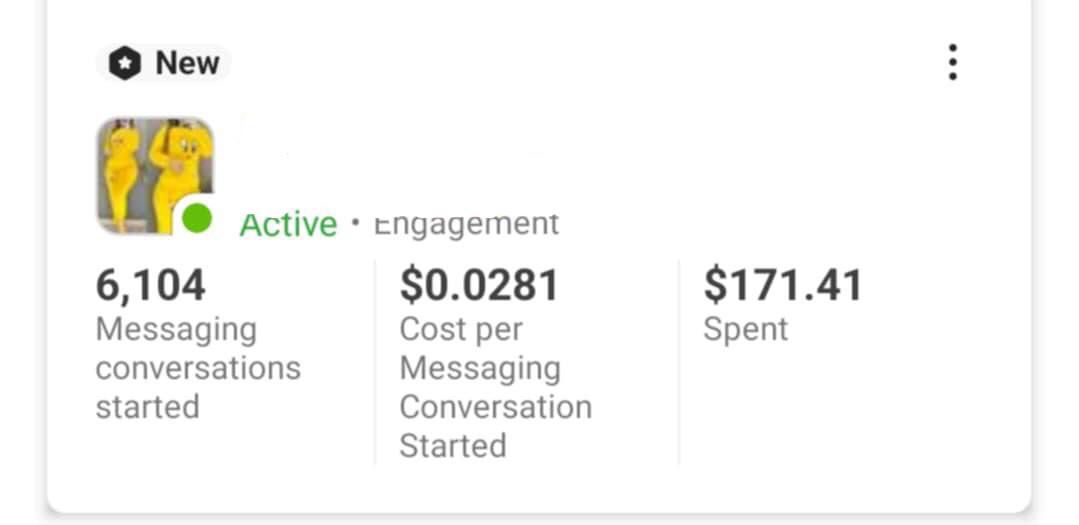Click the $171.41 amount

point(782,285)
